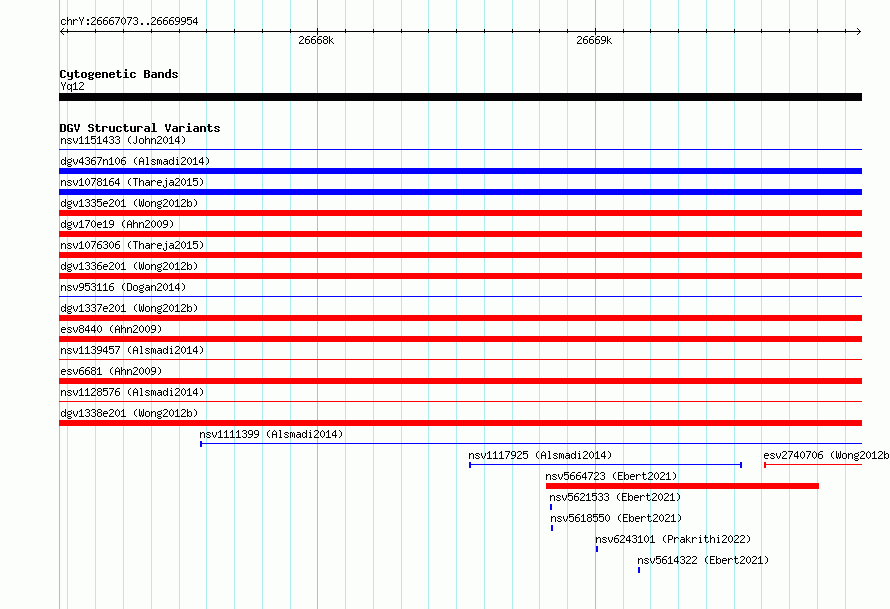Select the esv6681 (Ahn2009) label

(x=111, y=371)
